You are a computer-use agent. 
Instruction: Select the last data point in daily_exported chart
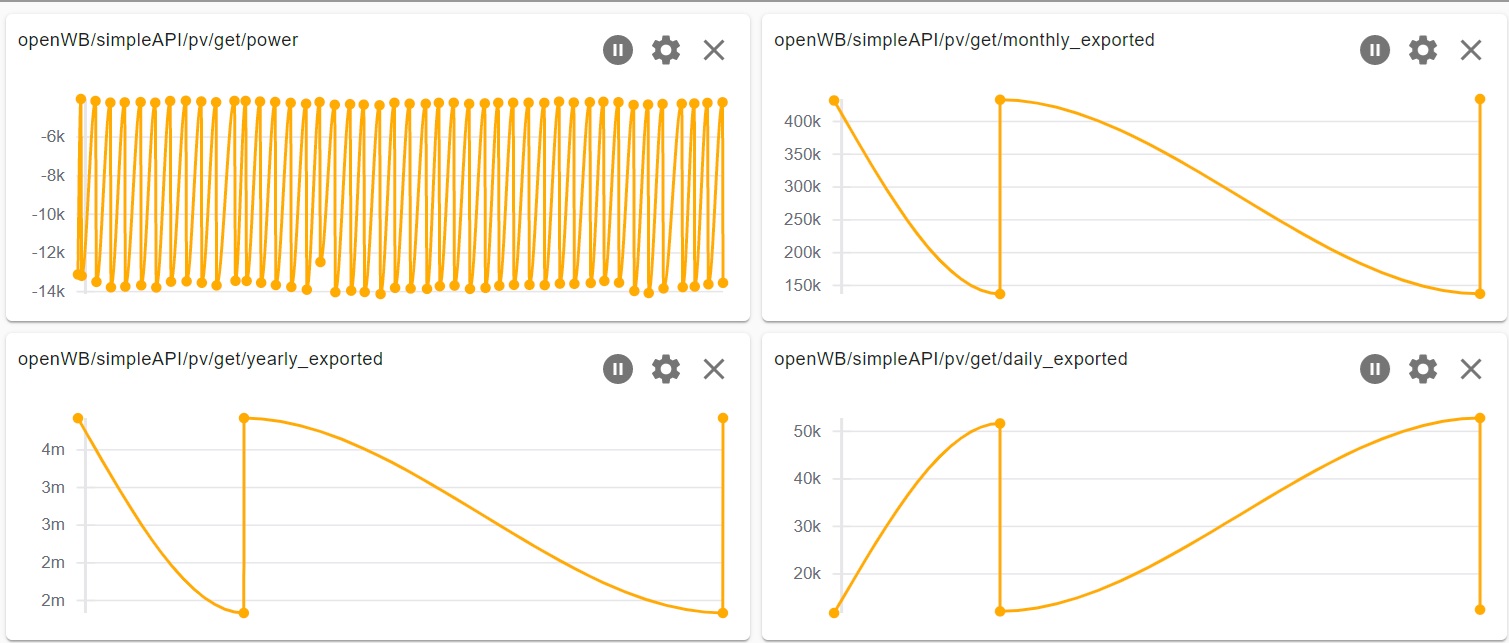click(1480, 610)
